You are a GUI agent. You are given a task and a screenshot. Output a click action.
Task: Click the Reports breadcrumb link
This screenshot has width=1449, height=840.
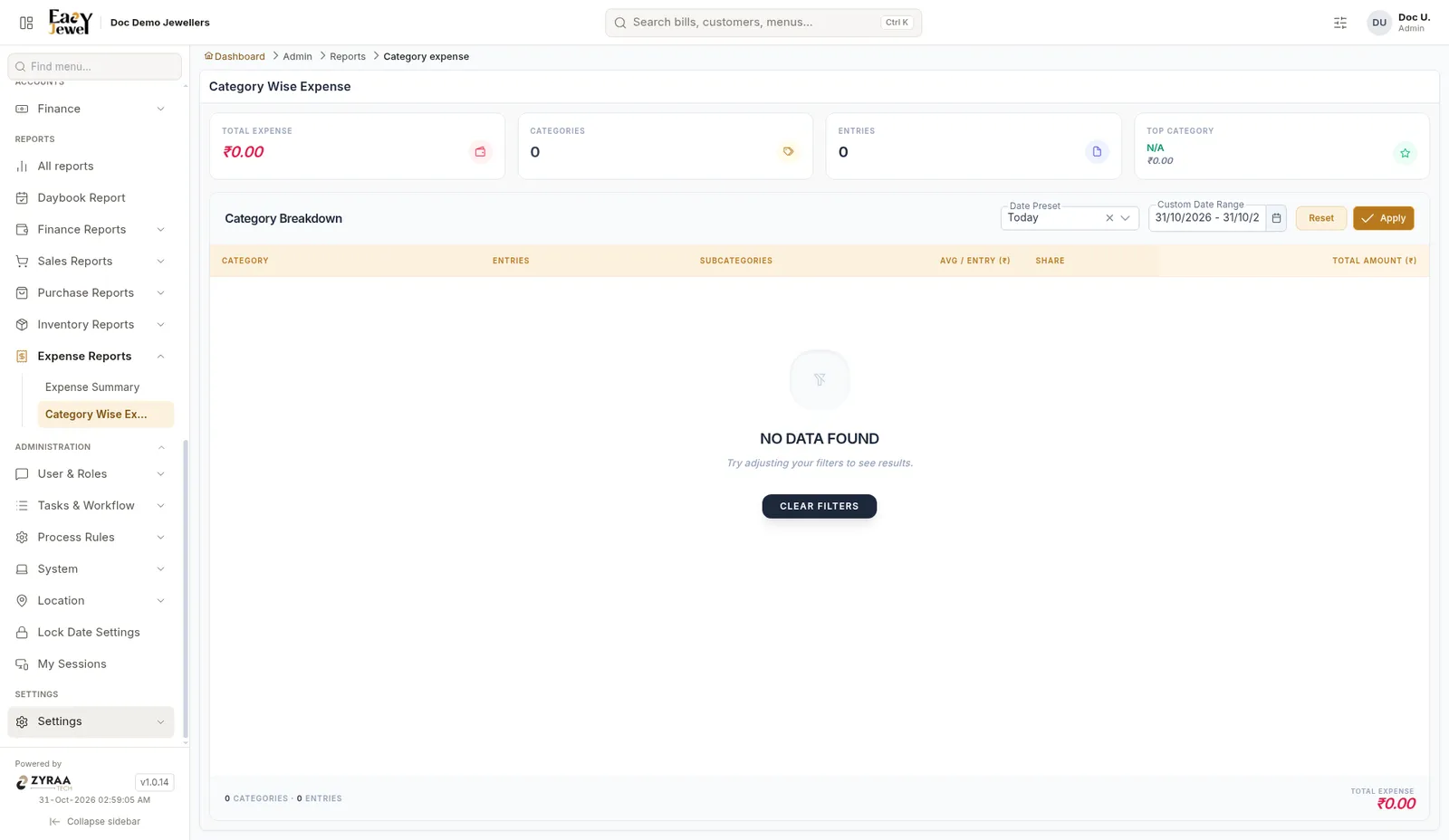pyautogui.click(x=348, y=56)
